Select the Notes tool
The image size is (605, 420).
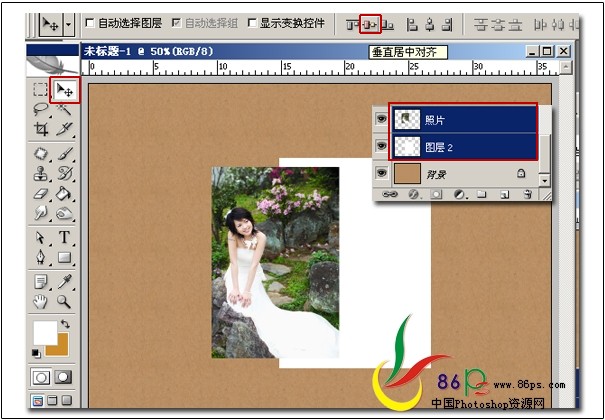tap(40, 282)
